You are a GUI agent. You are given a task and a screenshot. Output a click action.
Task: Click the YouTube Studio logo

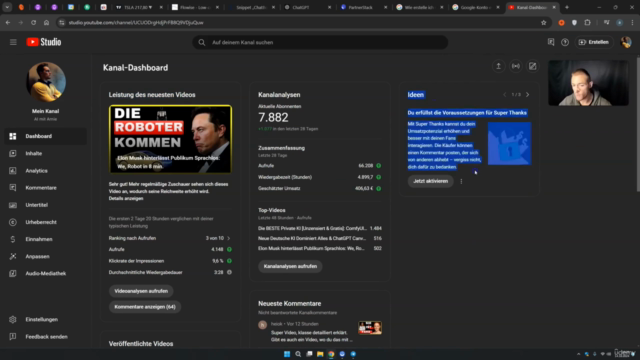44,42
